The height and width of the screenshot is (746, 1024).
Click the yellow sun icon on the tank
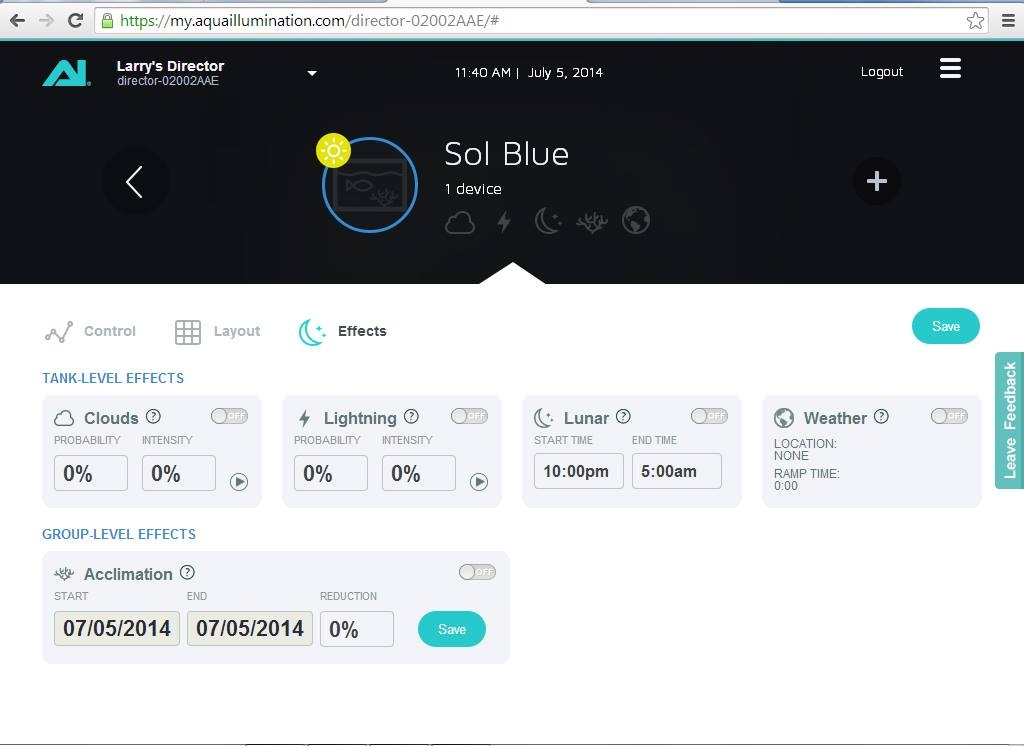[333, 151]
